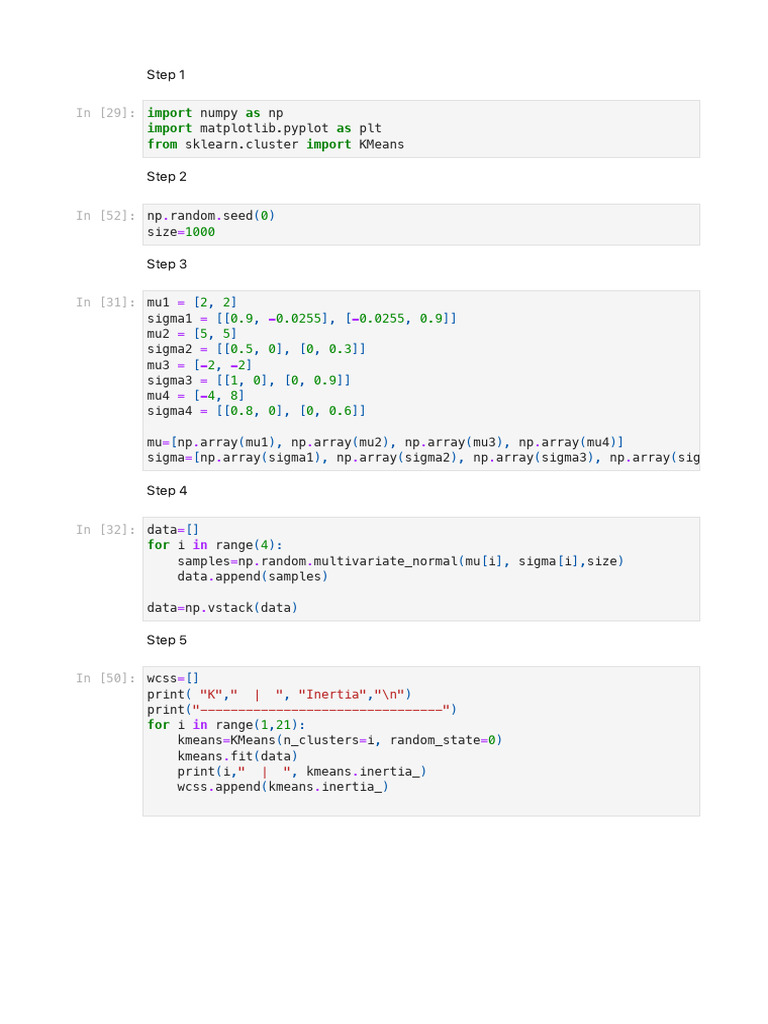
Task: Click the 'In [52]:' cell prompt
Action: coord(106,216)
